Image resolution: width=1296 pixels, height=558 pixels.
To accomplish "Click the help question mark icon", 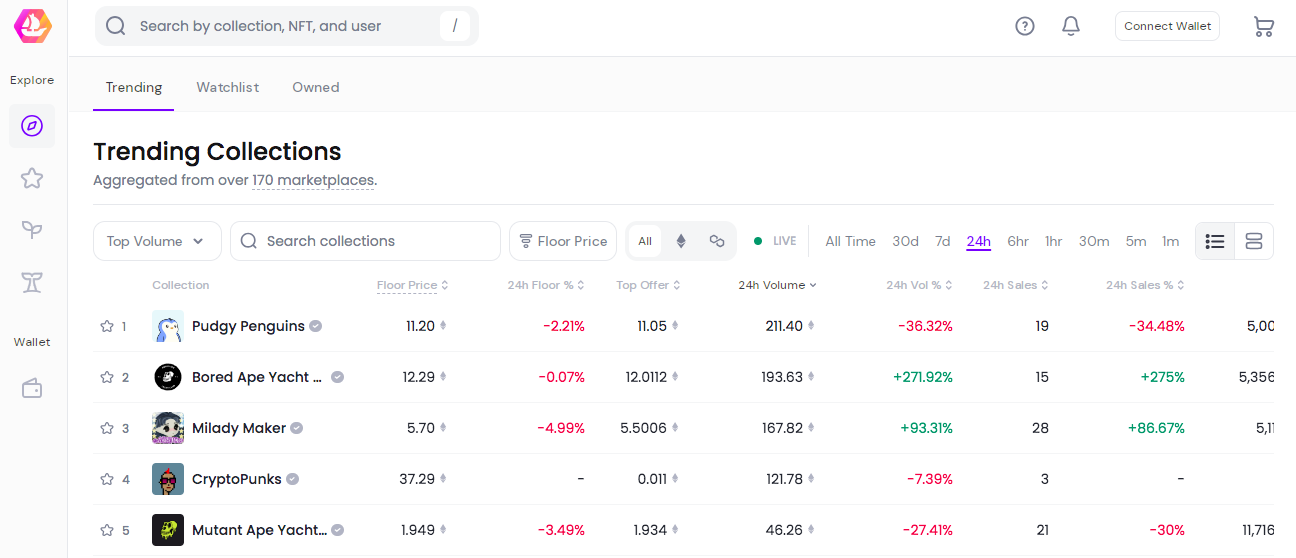I will (x=1025, y=26).
